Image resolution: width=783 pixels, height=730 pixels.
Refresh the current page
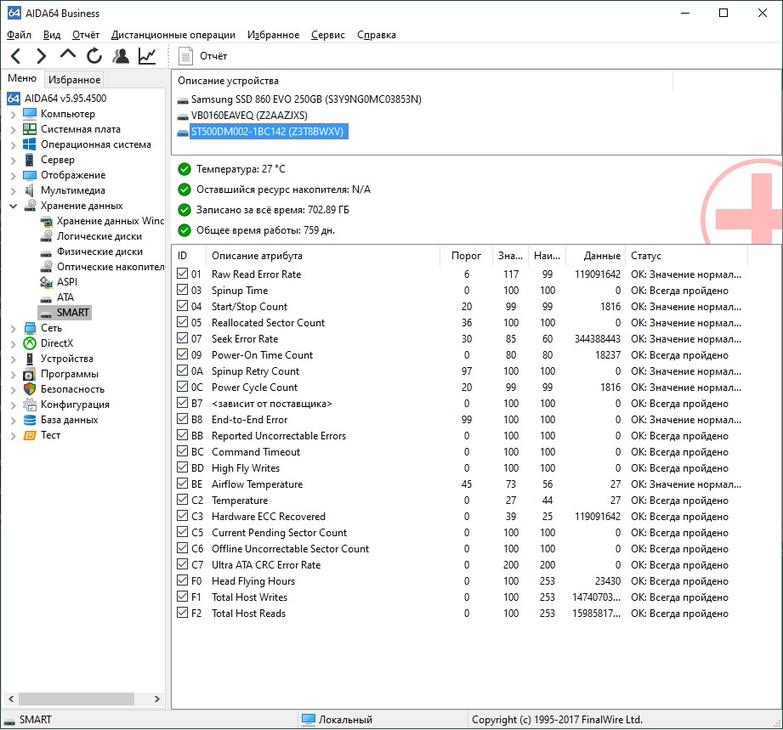point(94,56)
